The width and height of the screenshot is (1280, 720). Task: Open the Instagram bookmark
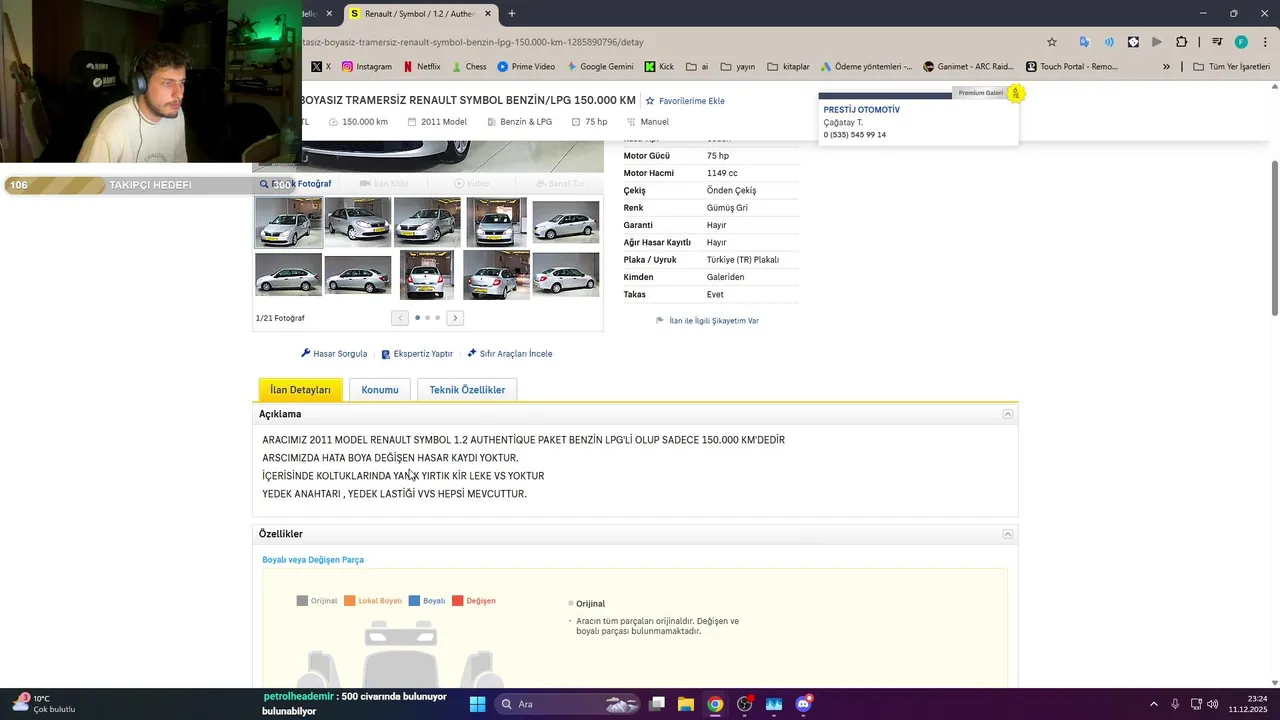click(x=367, y=67)
